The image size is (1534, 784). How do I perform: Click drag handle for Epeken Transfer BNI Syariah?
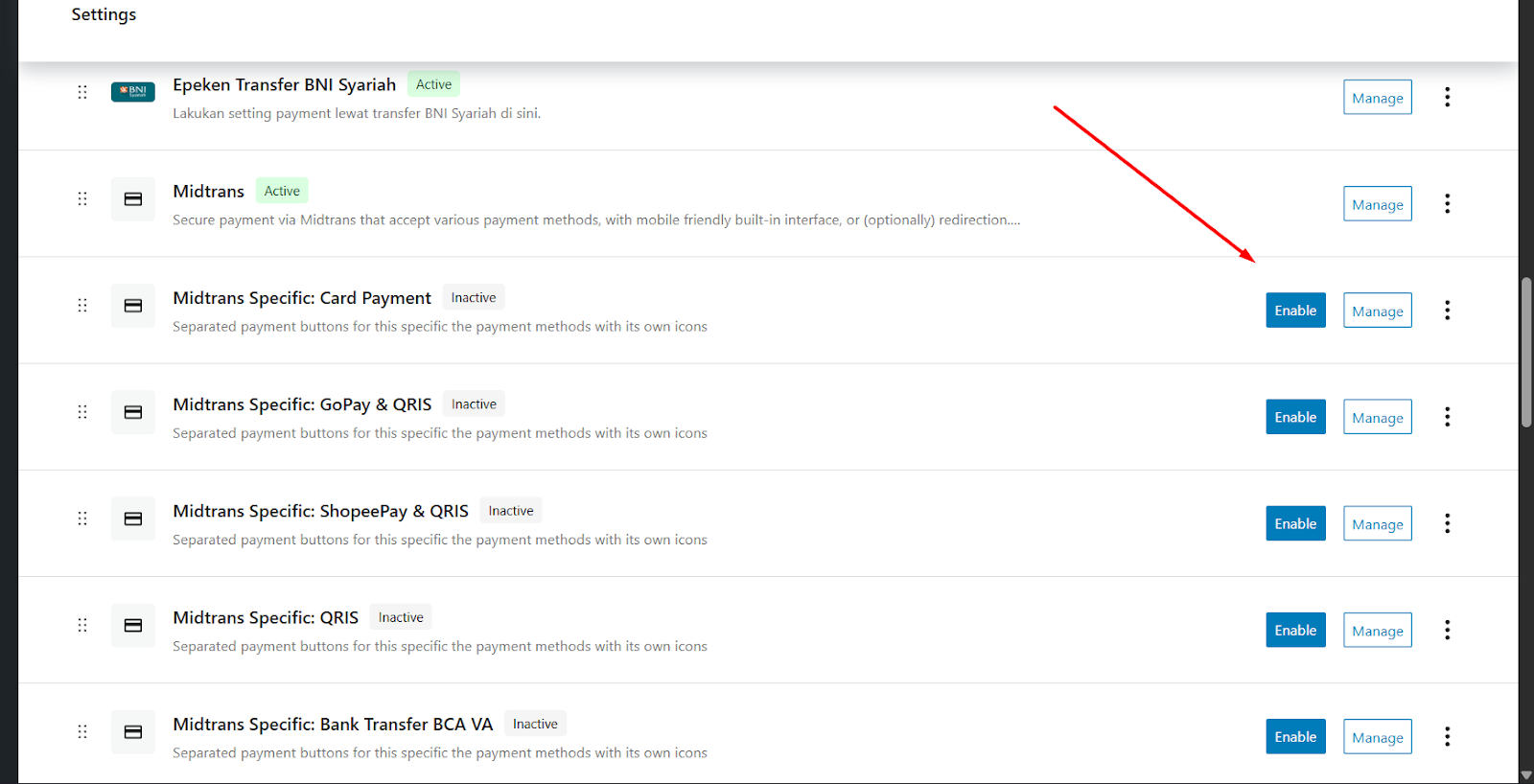point(82,92)
